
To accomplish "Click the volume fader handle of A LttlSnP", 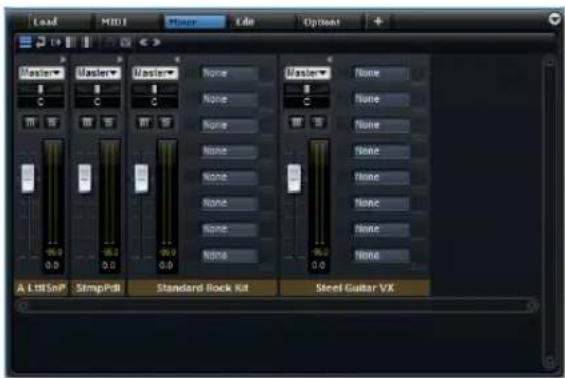I will click(28, 178).
